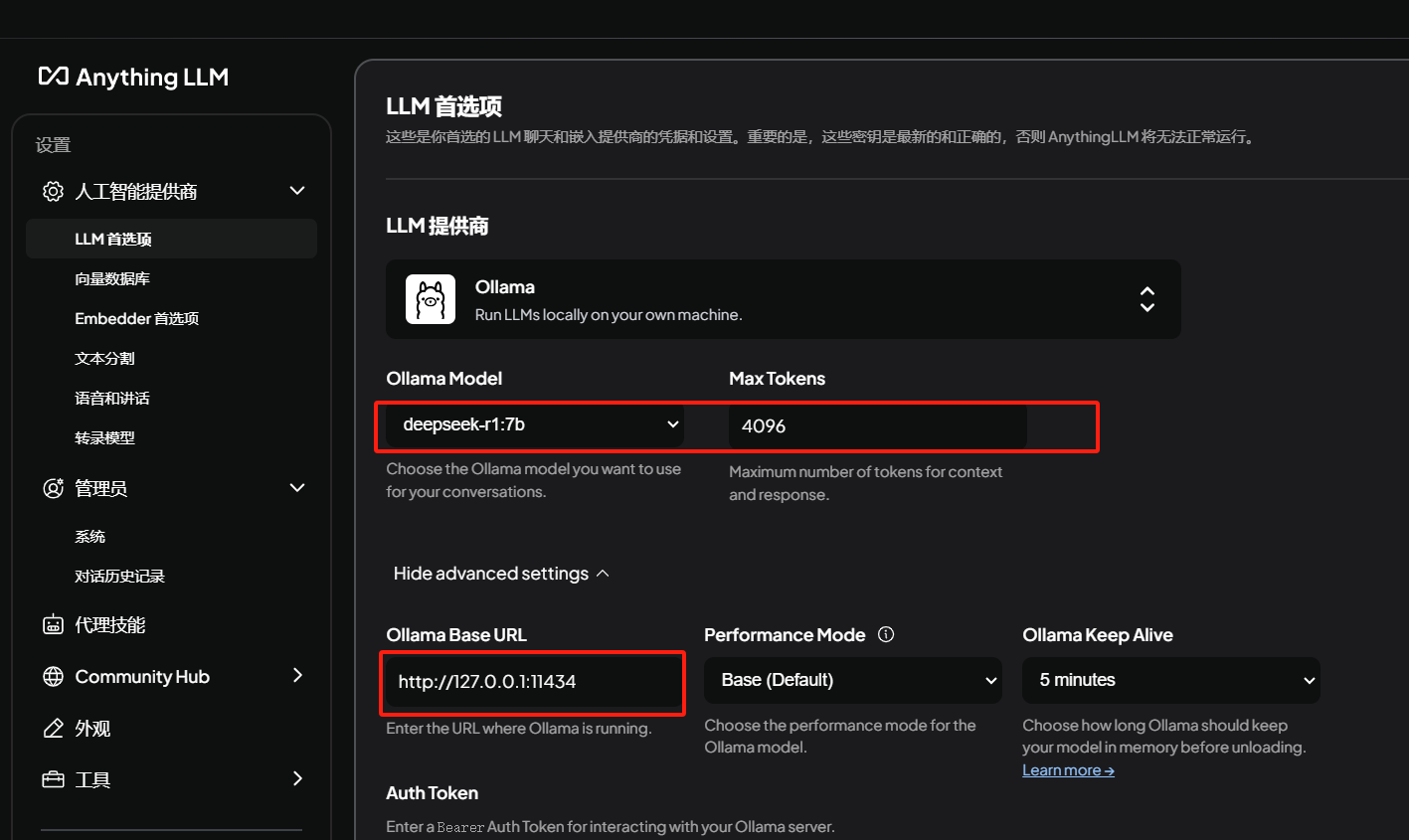Click the 工具 briefcase icon

(x=53, y=779)
